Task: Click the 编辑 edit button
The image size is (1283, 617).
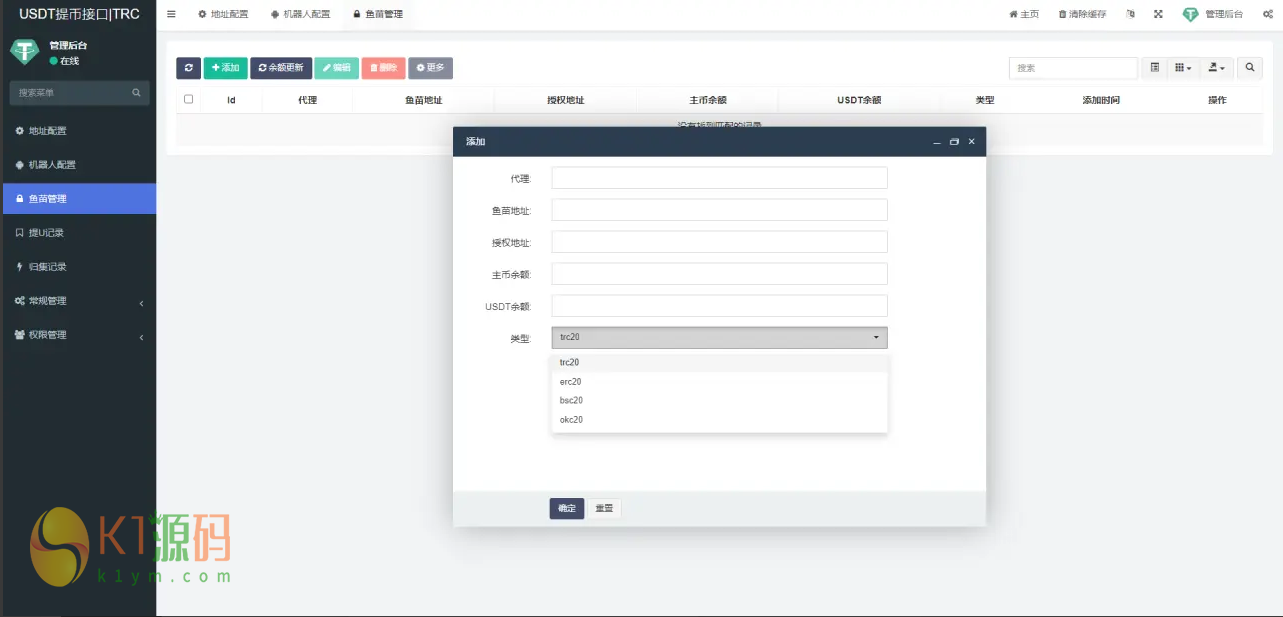Action: [336, 68]
